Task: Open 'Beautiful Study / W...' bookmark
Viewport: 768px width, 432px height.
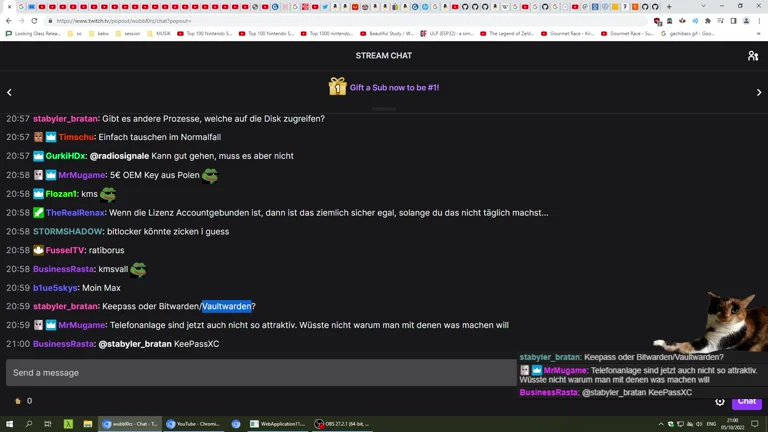Action: (x=387, y=34)
